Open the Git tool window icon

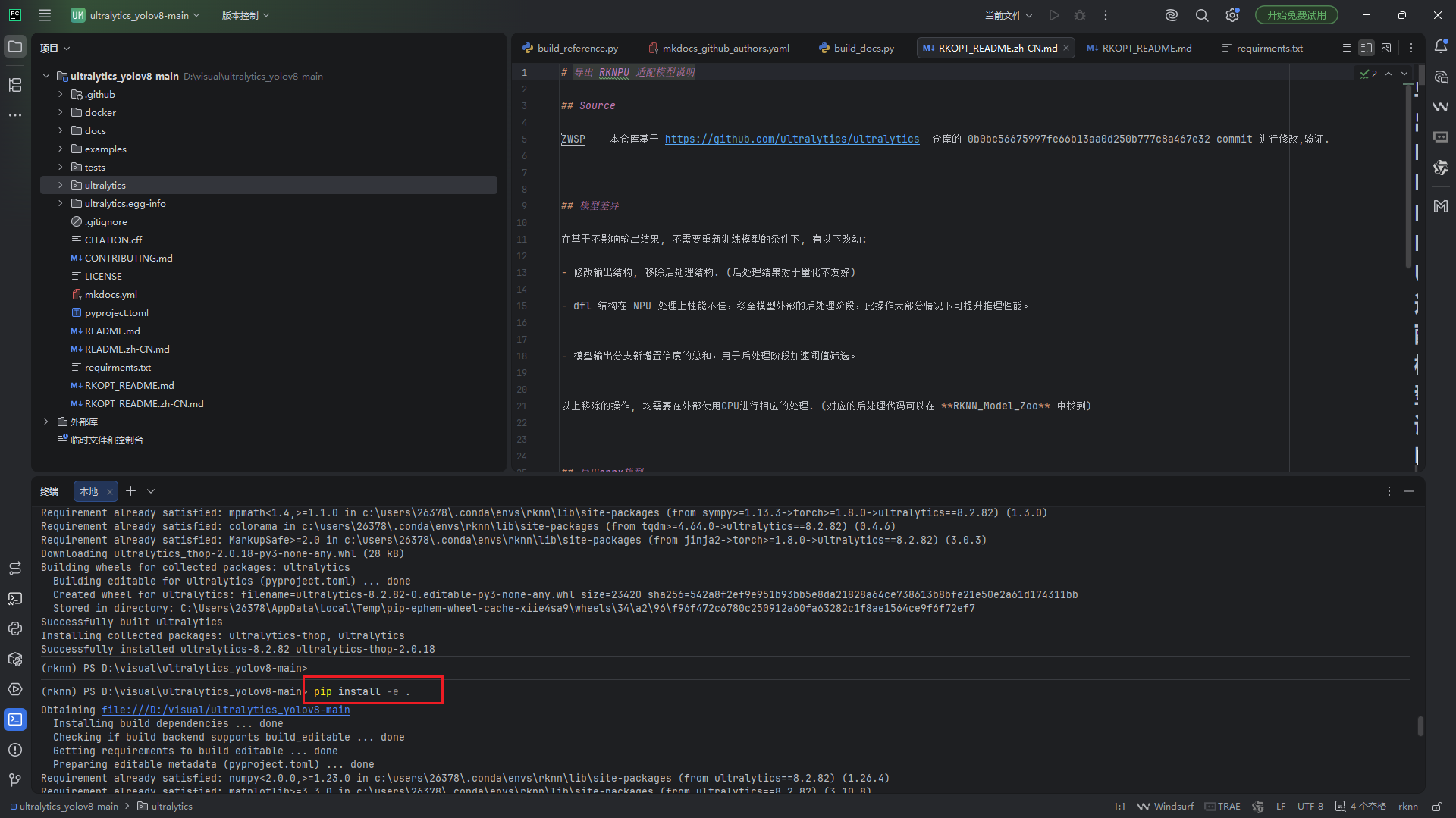[x=15, y=779]
